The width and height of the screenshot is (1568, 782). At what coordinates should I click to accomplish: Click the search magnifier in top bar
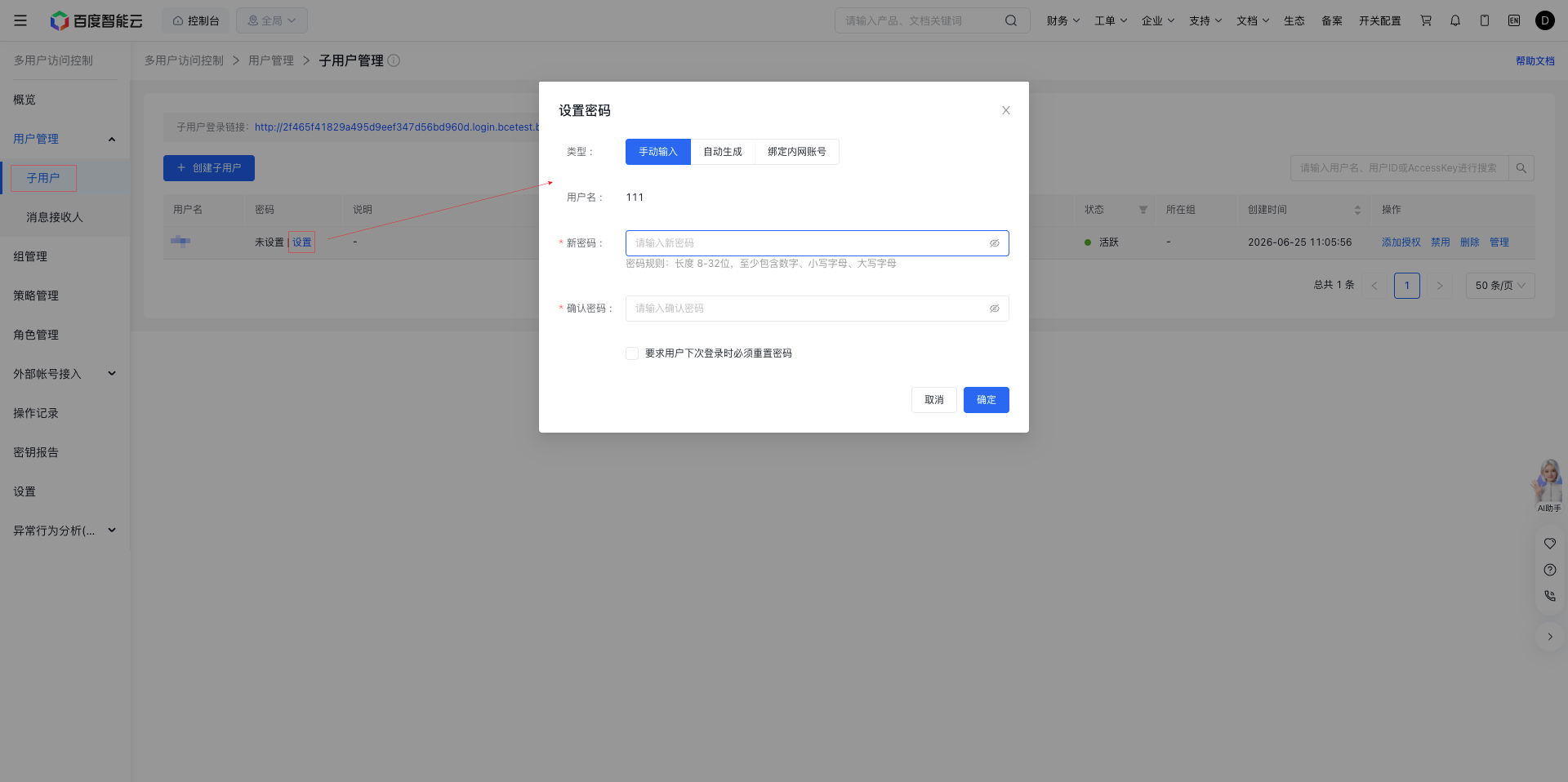click(x=1011, y=20)
